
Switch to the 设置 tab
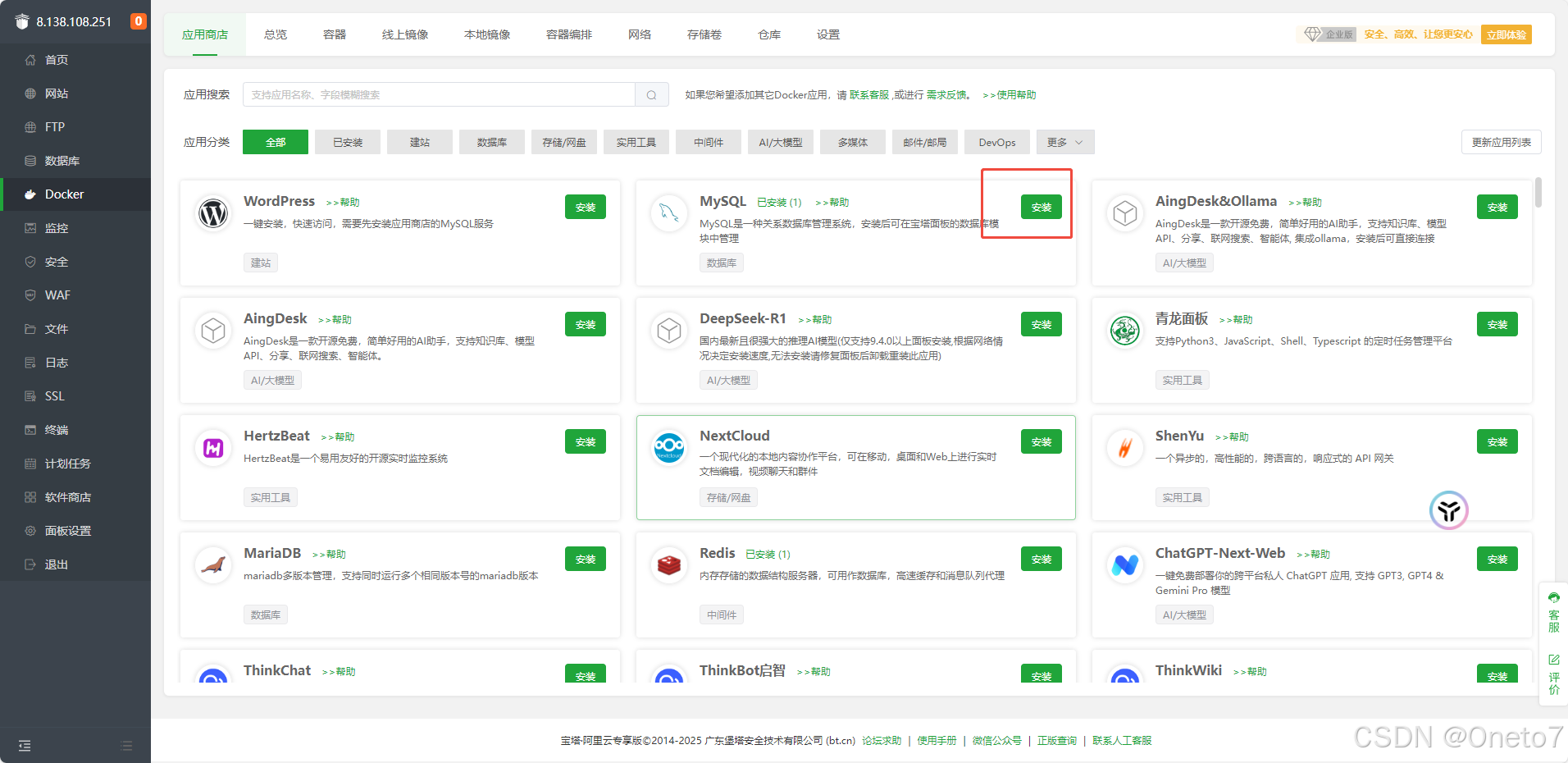point(828,34)
